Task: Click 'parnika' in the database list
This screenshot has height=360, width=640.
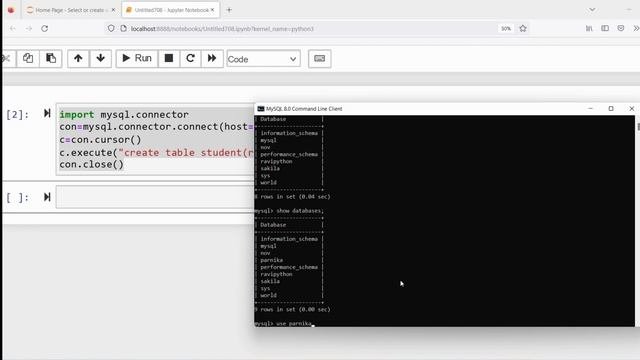Action: 271,260
